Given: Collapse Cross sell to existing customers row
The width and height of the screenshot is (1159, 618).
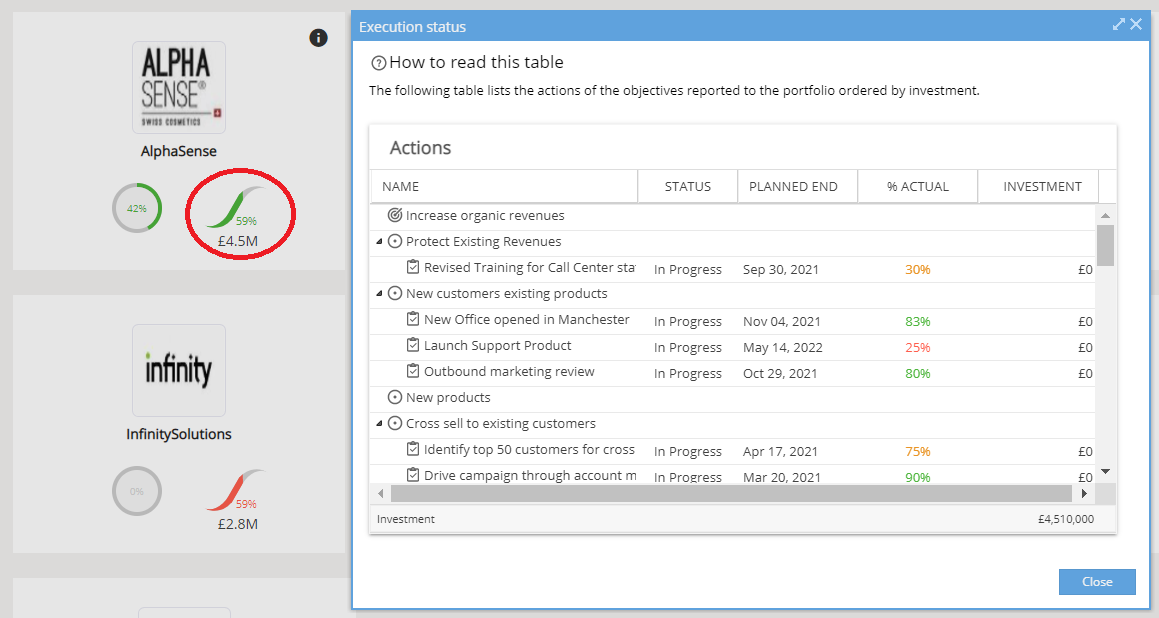Looking at the screenshot, I should (379, 424).
